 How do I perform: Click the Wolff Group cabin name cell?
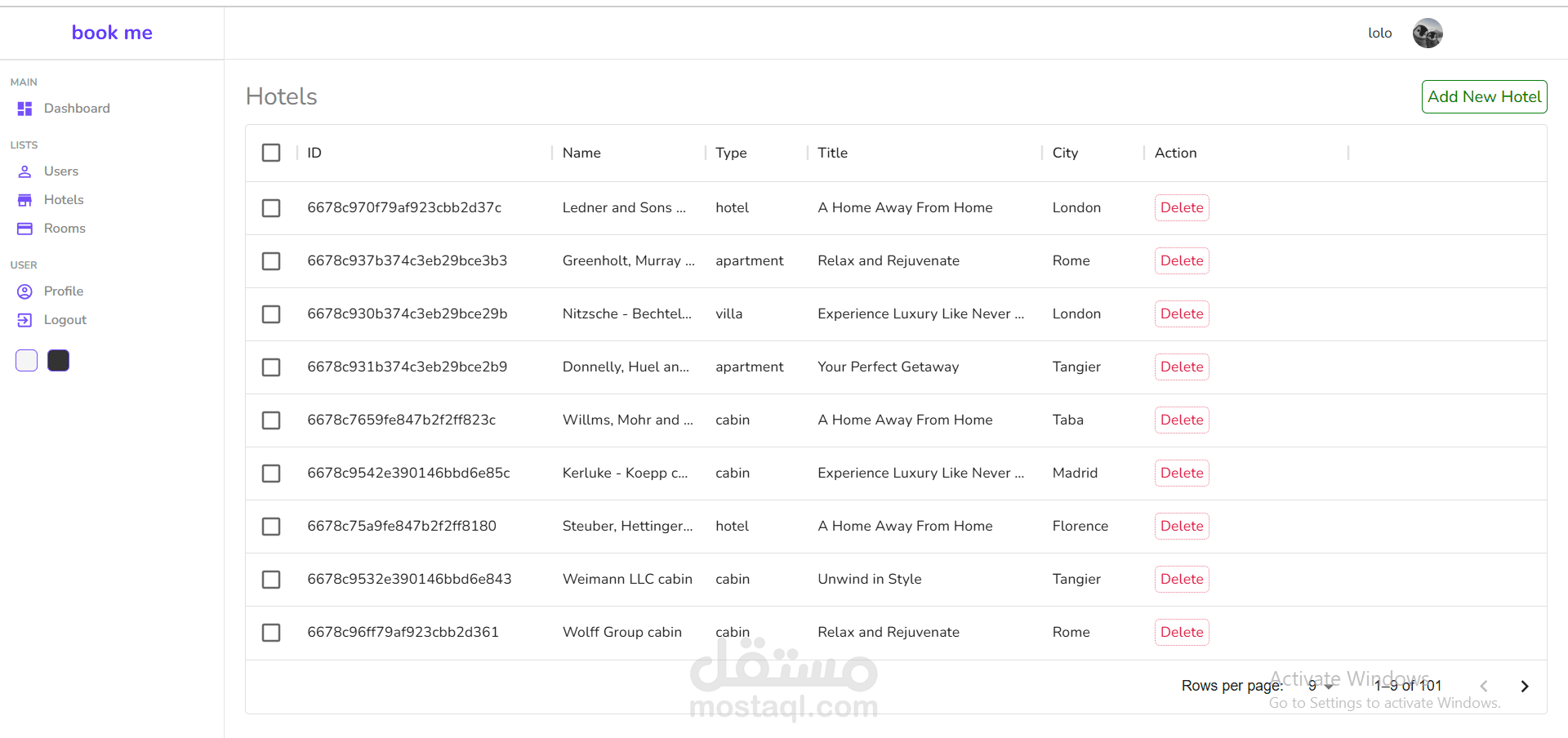click(621, 632)
